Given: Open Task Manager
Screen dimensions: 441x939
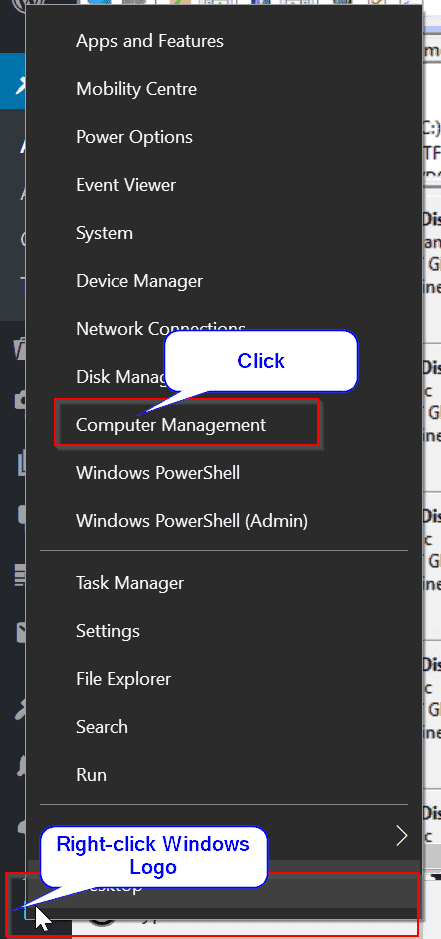Looking at the screenshot, I should click(130, 583).
